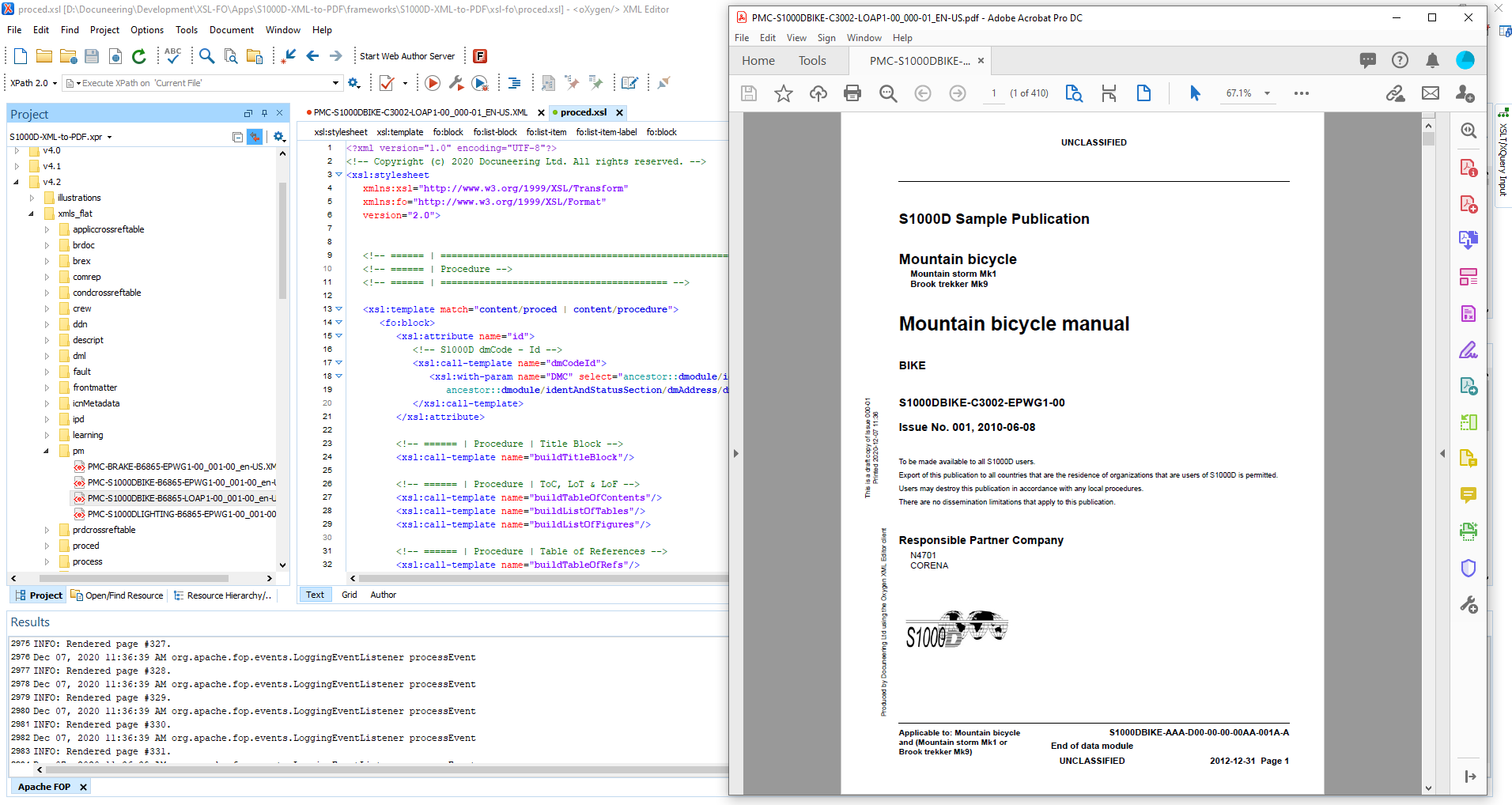
Task: Select the arrow selection tool in Acrobat
Action: [x=1194, y=93]
